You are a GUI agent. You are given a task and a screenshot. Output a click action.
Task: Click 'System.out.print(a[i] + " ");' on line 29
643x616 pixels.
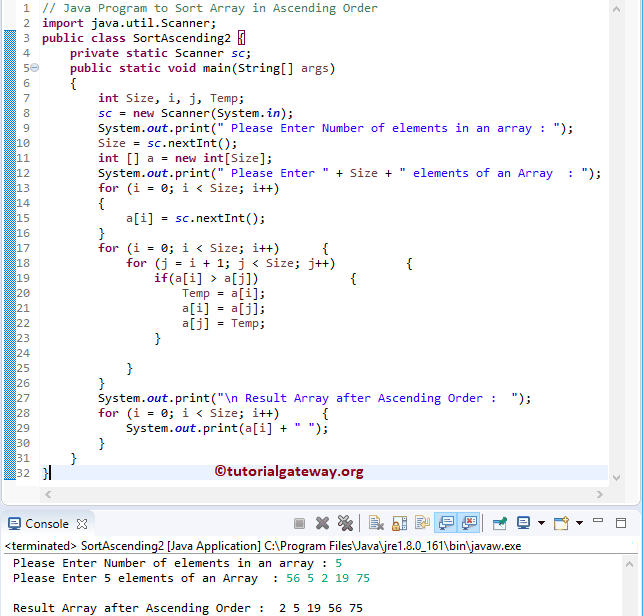227,428
